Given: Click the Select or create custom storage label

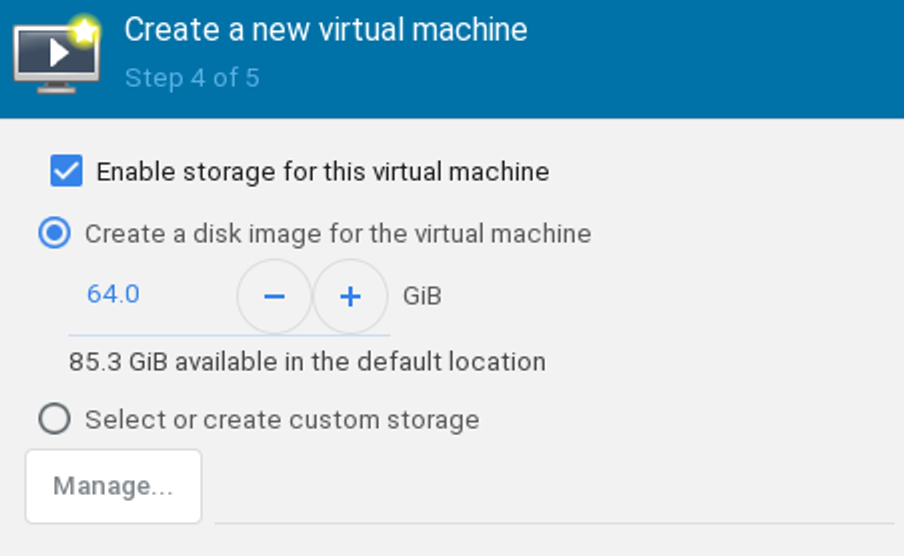Looking at the screenshot, I should (x=282, y=420).
